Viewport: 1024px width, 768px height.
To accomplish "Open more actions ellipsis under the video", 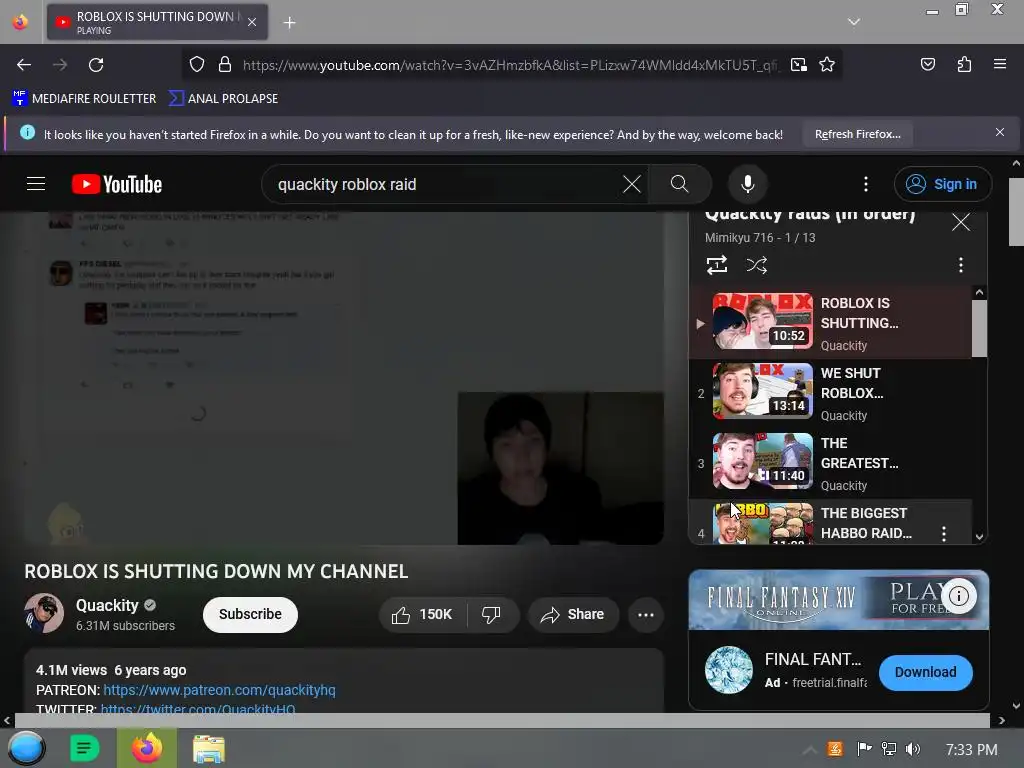I will click(x=646, y=615).
